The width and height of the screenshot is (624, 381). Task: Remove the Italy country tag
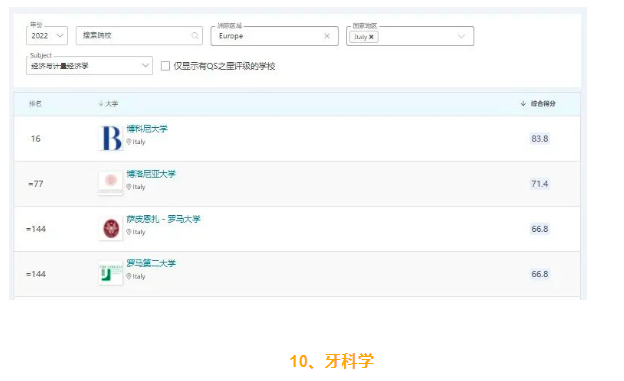[371, 37]
